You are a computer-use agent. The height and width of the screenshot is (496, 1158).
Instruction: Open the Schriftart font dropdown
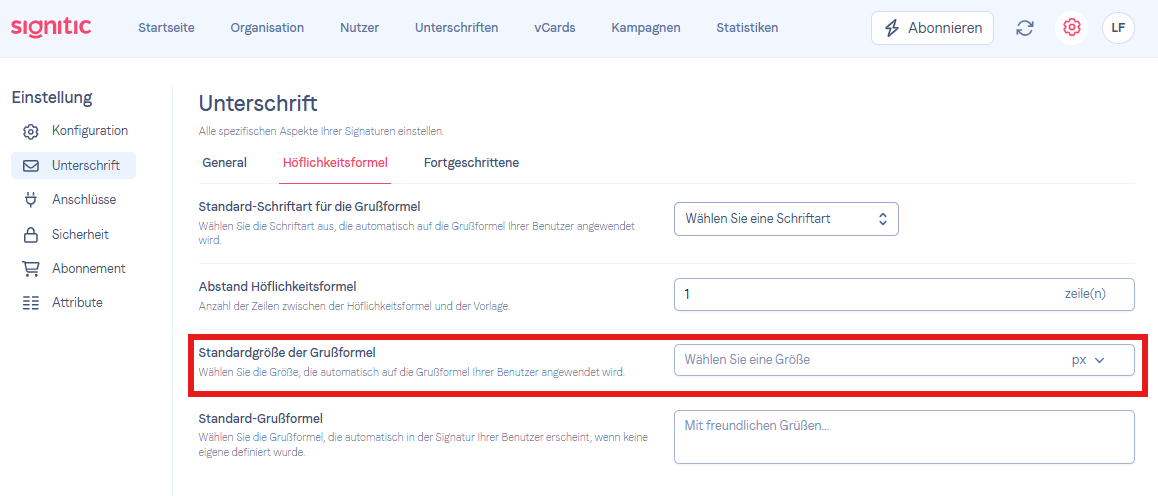(786, 218)
